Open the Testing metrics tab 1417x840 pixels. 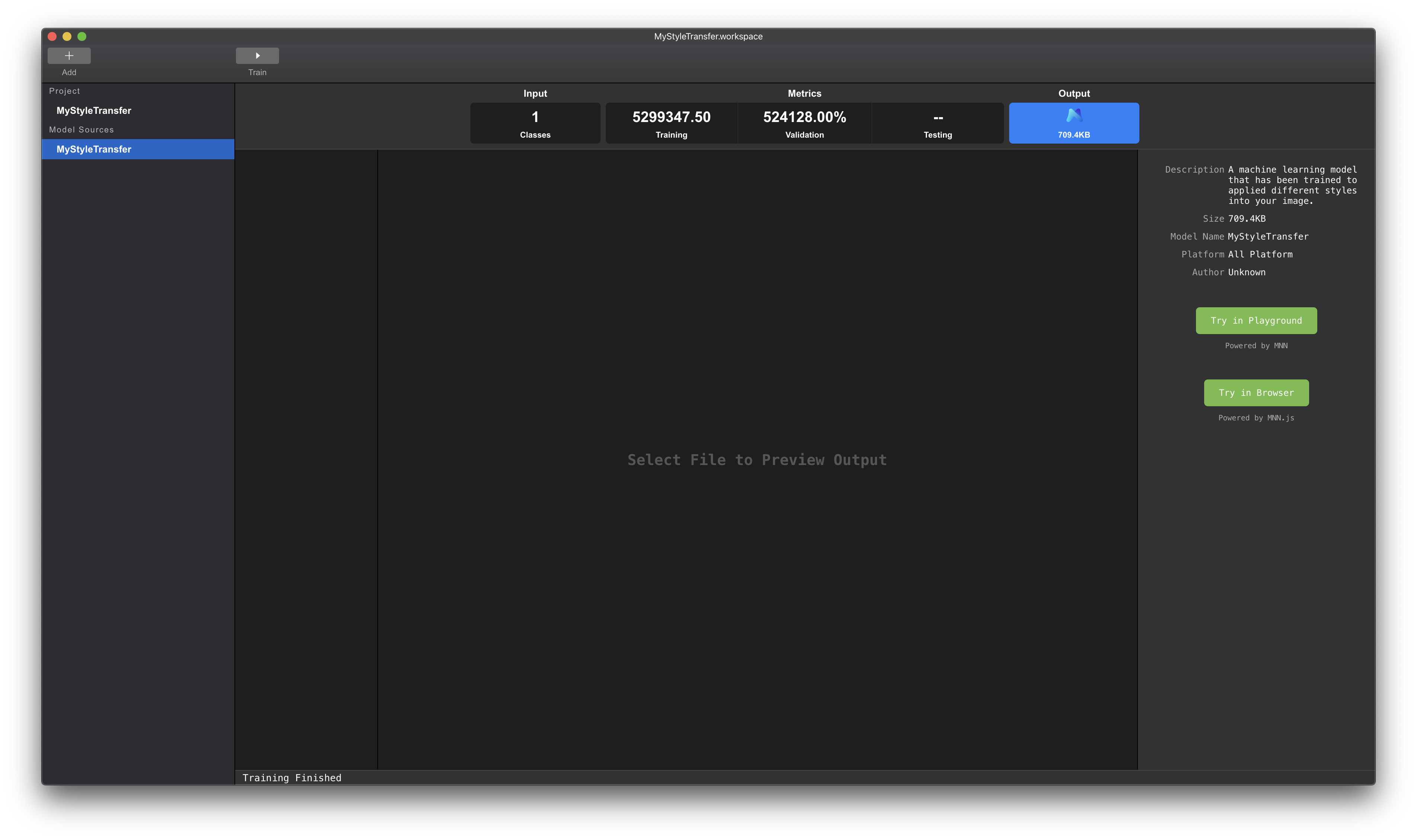[x=937, y=124]
